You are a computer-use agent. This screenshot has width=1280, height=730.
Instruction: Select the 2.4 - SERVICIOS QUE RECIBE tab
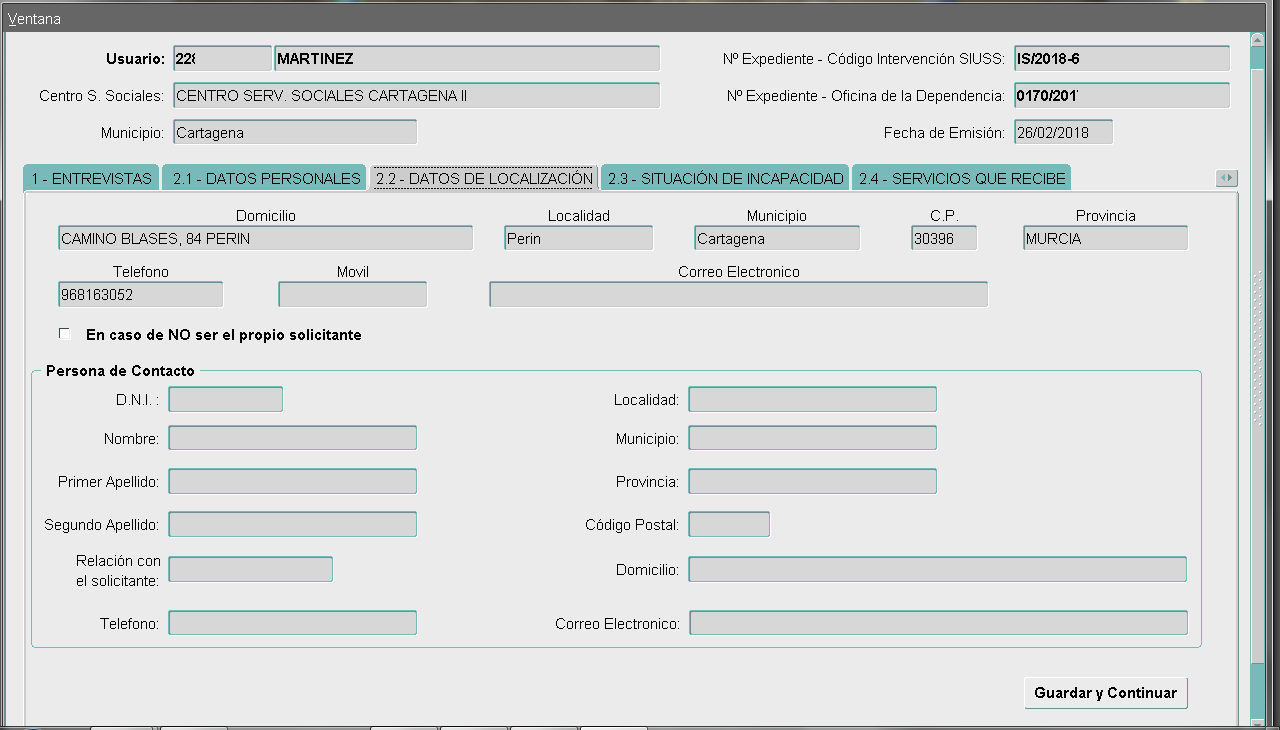pyautogui.click(x=961, y=179)
